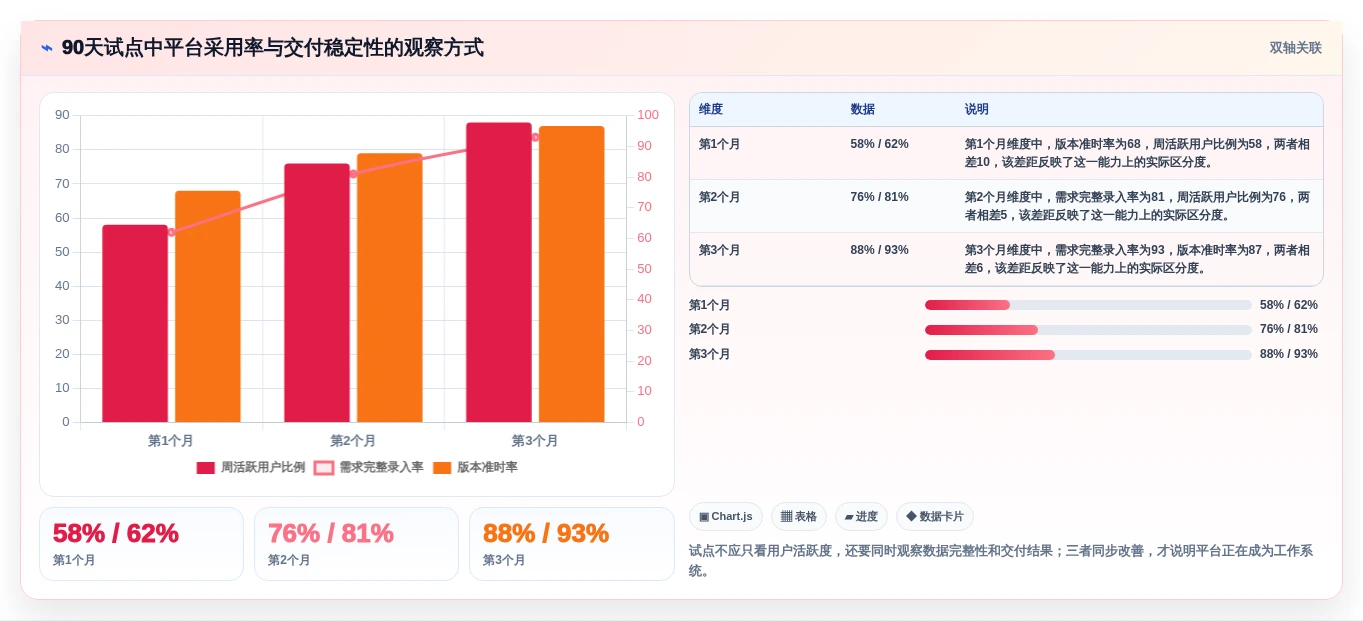This screenshot has height=621, width=1363.
Task: Click the 第3个月 progress bar
Action: point(1088,355)
